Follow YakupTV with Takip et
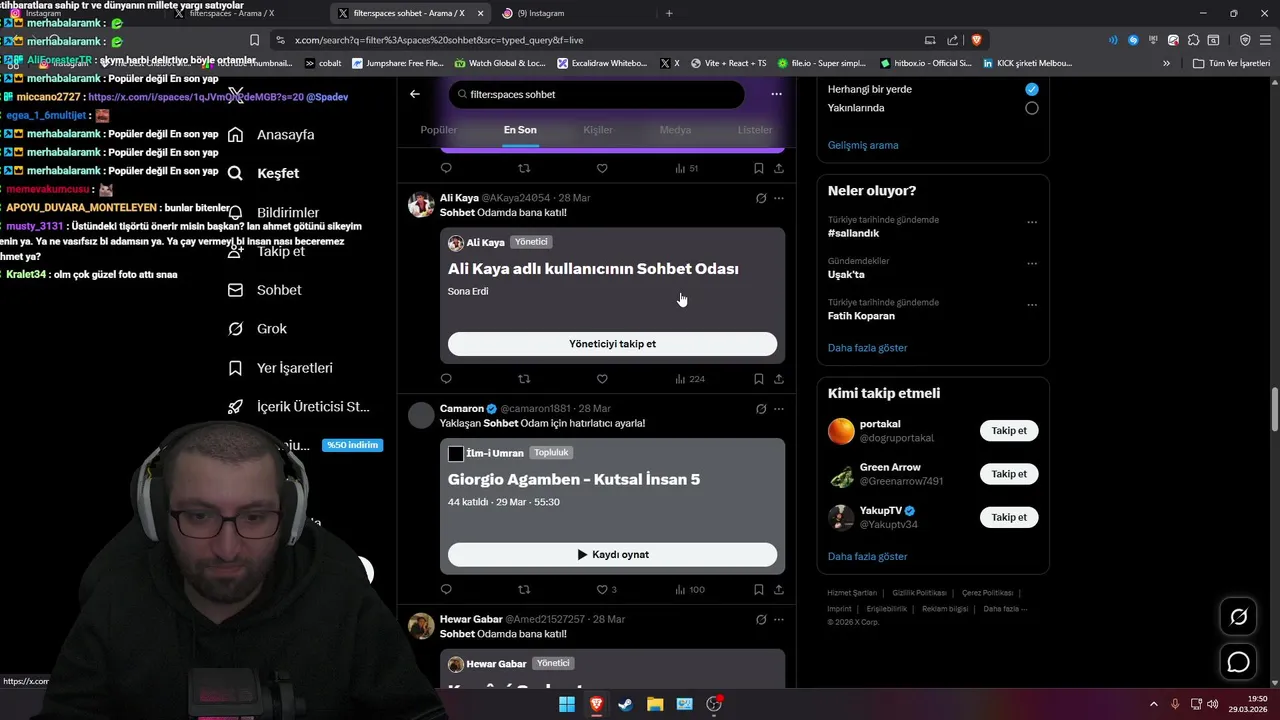This screenshot has height=720, width=1280. [x=1009, y=517]
